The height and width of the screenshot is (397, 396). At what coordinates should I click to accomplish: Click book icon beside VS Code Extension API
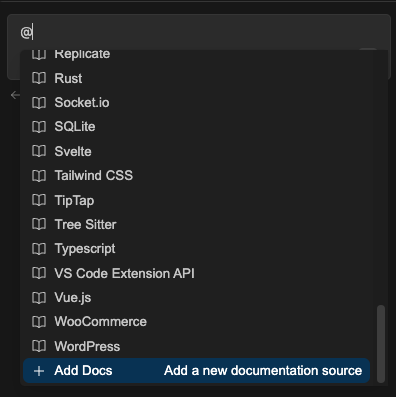(39, 273)
